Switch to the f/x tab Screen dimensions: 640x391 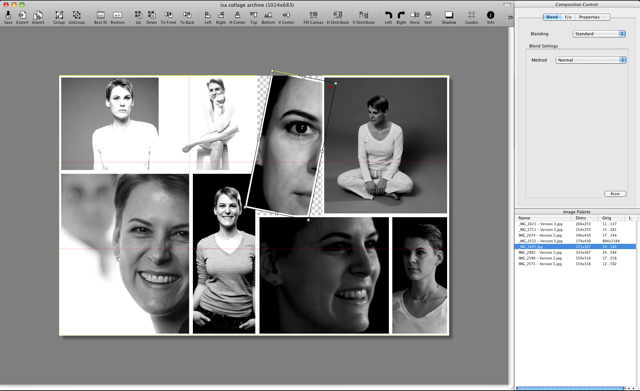tap(568, 17)
